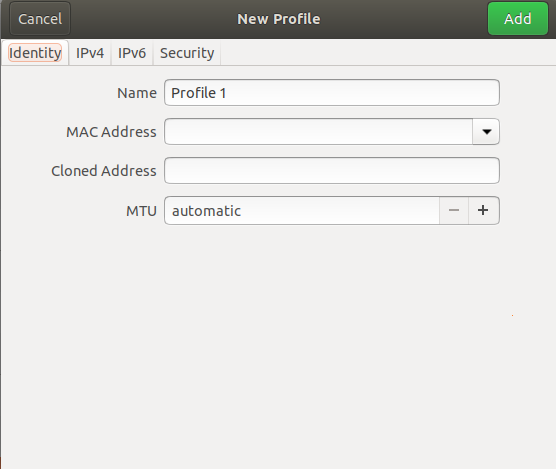Cancel the New Profile dialog
The height and width of the screenshot is (469, 556).
click(40, 18)
